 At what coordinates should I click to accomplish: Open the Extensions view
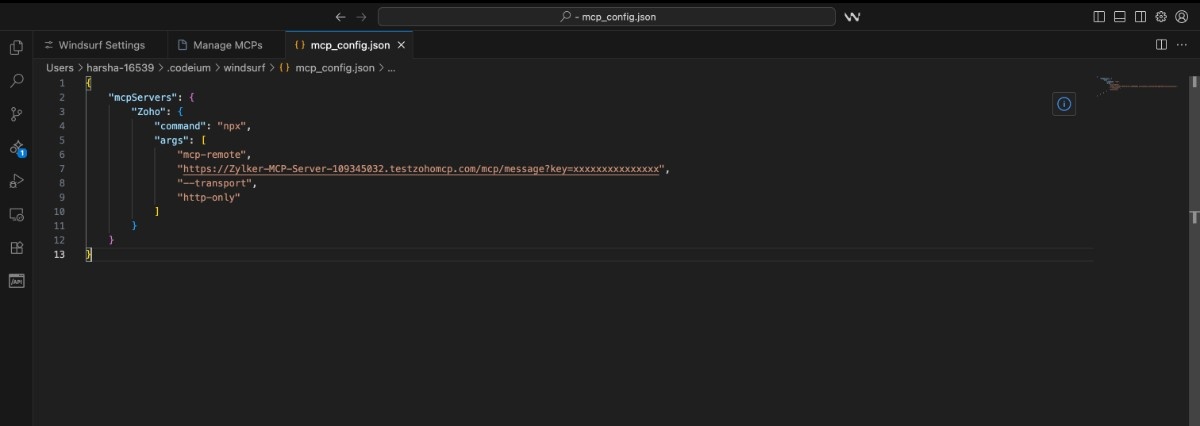click(x=16, y=248)
